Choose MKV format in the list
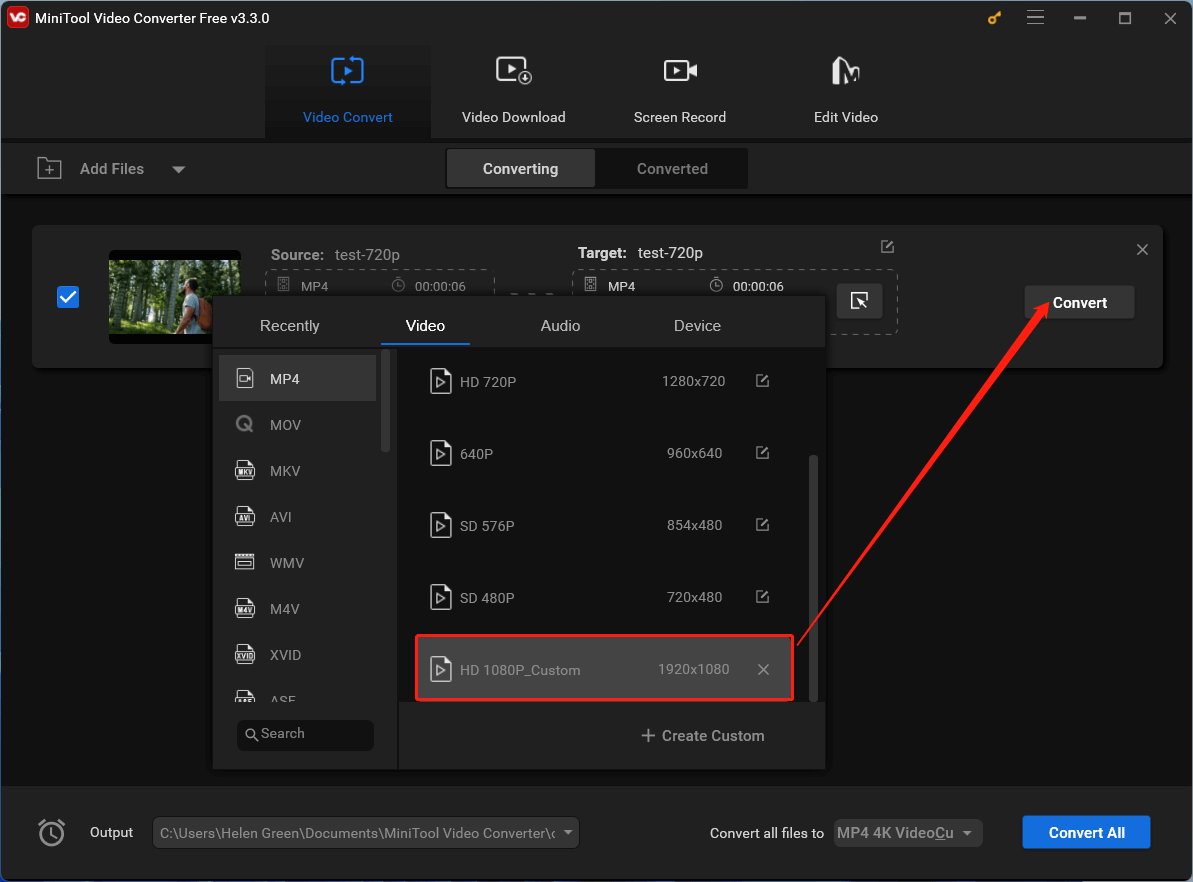Viewport: 1193px width, 882px height. [x=297, y=471]
